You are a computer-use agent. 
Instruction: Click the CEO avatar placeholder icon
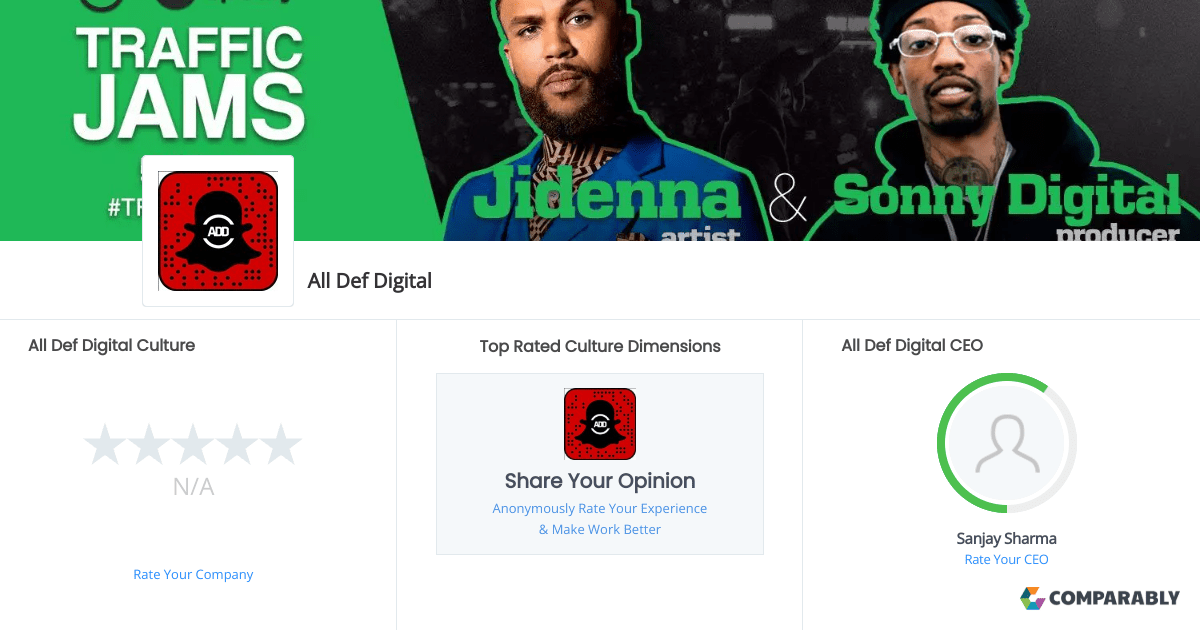pyautogui.click(x=1007, y=445)
